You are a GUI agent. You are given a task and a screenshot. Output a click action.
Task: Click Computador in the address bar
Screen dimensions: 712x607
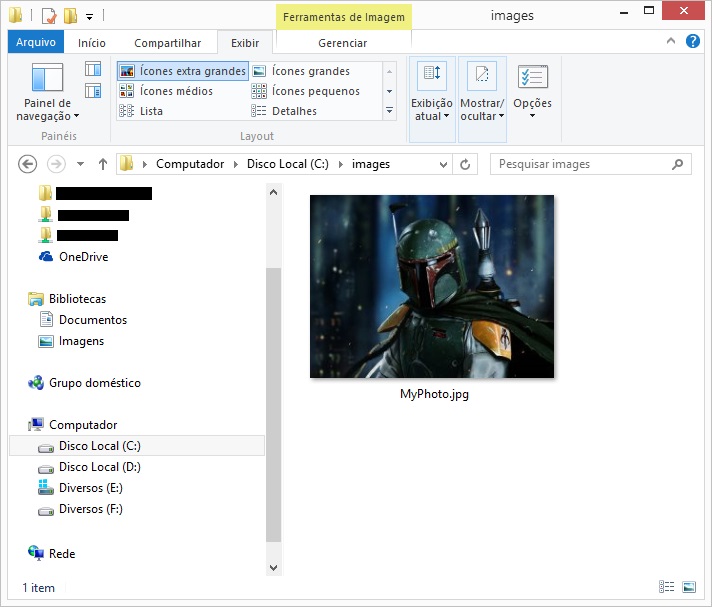[x=190, y=164]
